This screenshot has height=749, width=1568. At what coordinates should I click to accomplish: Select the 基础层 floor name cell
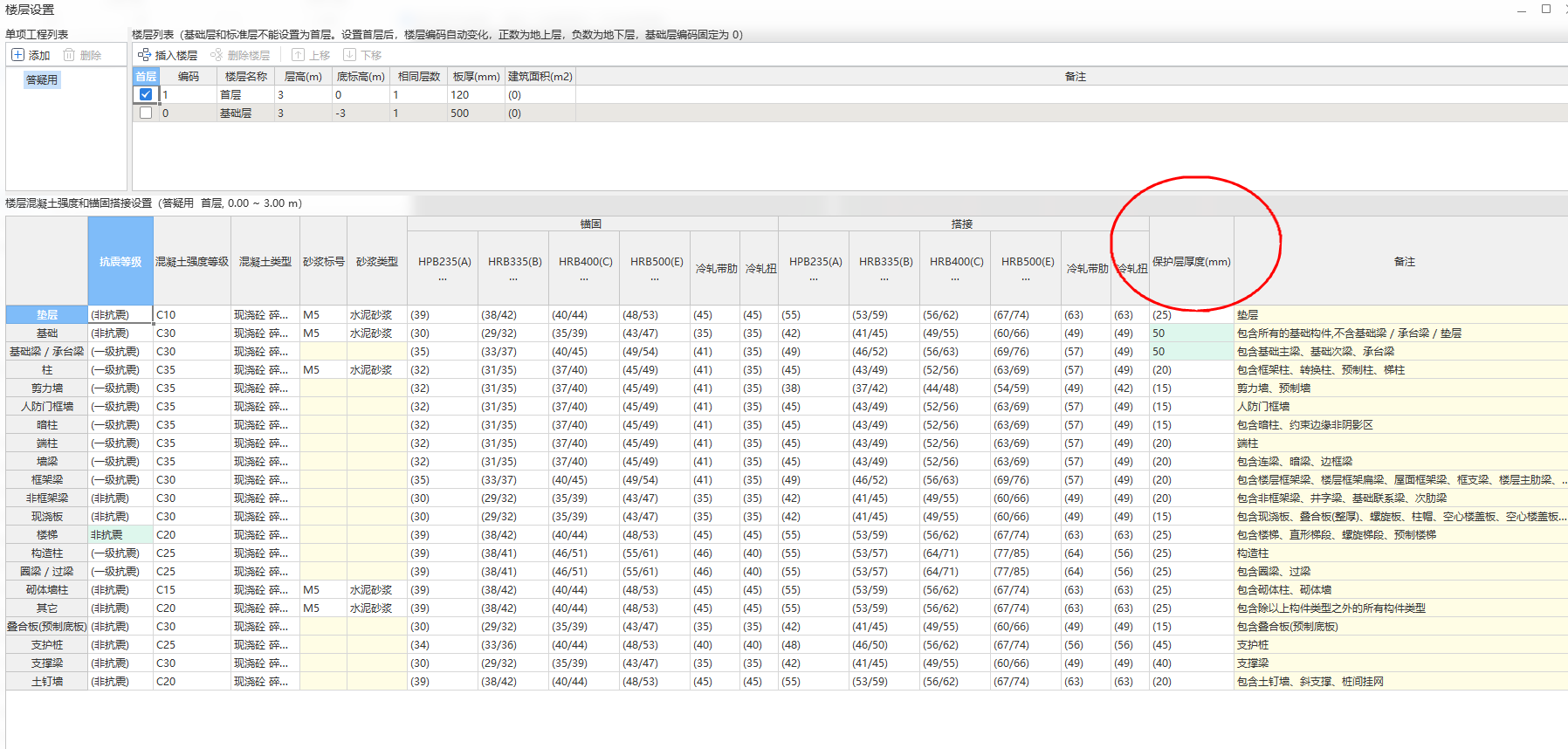click(x=246, y=113)
